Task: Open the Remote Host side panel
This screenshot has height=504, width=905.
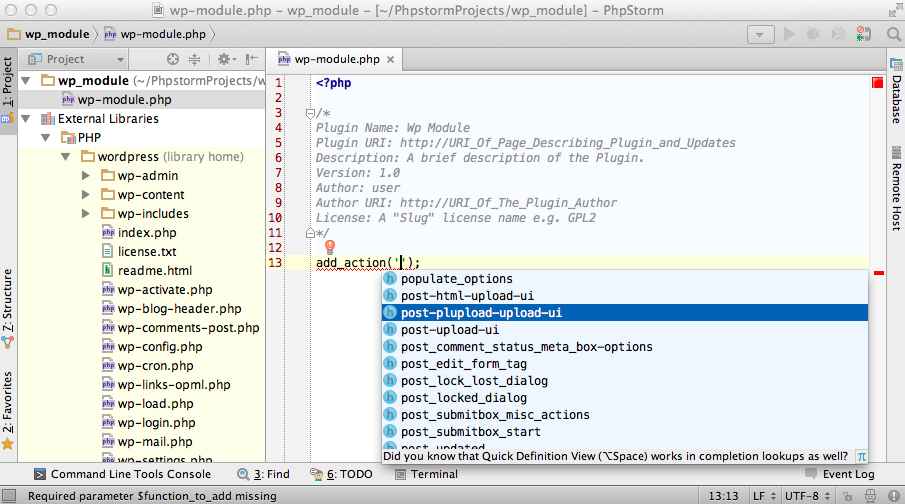Action: 896,189
